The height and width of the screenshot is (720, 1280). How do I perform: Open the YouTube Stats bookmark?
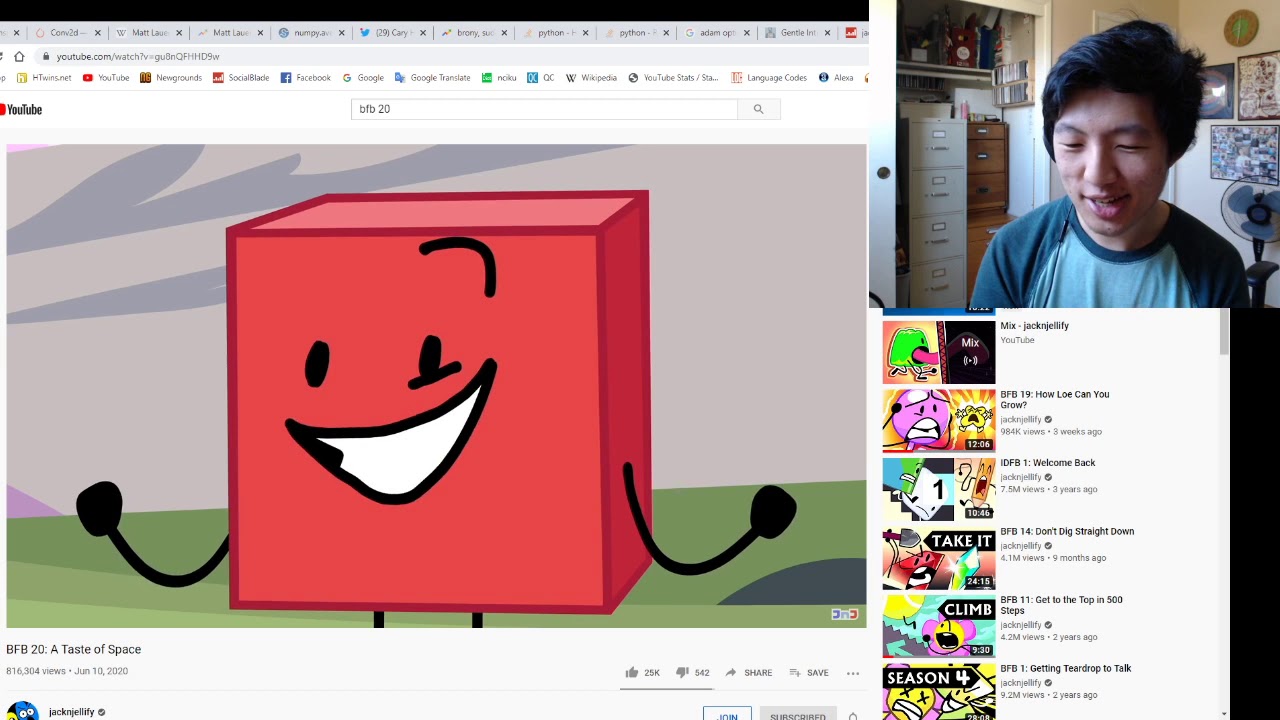point(673,77)
